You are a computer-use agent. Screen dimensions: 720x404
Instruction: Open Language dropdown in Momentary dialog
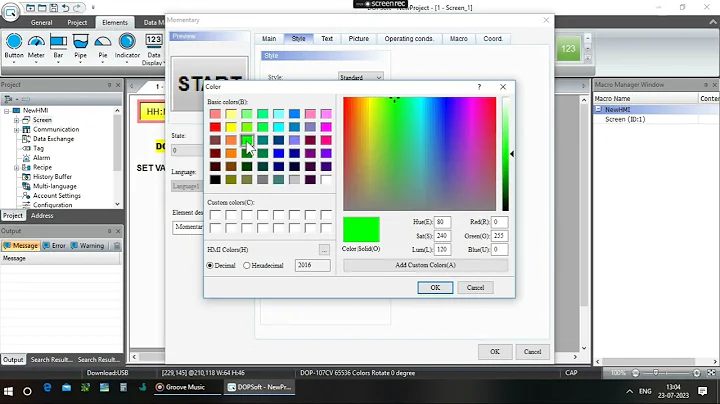[x=187, y=186]
